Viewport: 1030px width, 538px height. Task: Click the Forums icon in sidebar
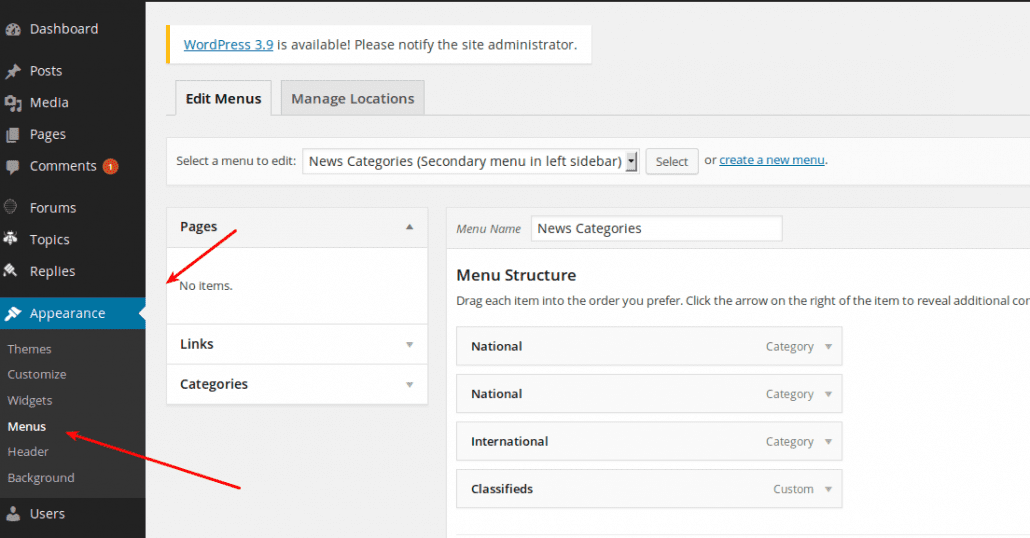(11, 208)
